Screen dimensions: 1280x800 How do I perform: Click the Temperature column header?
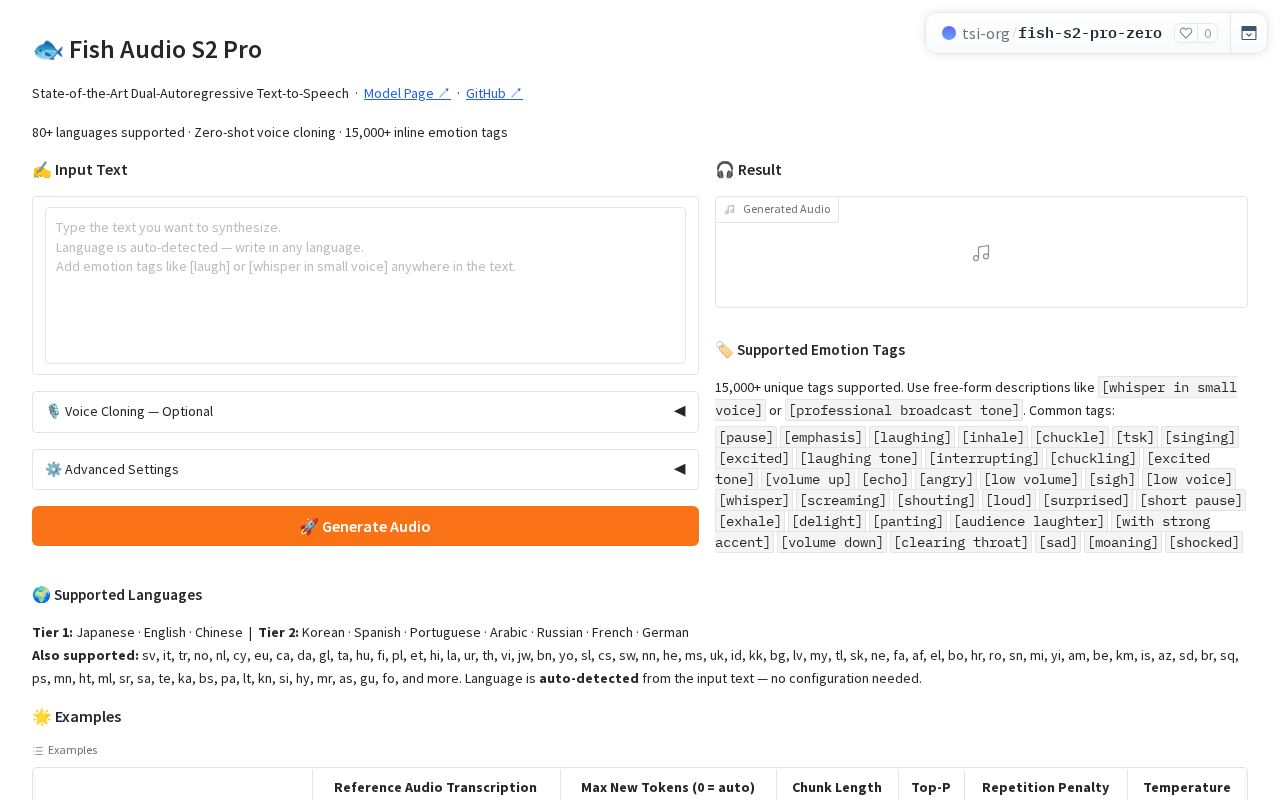(1187, 787)
